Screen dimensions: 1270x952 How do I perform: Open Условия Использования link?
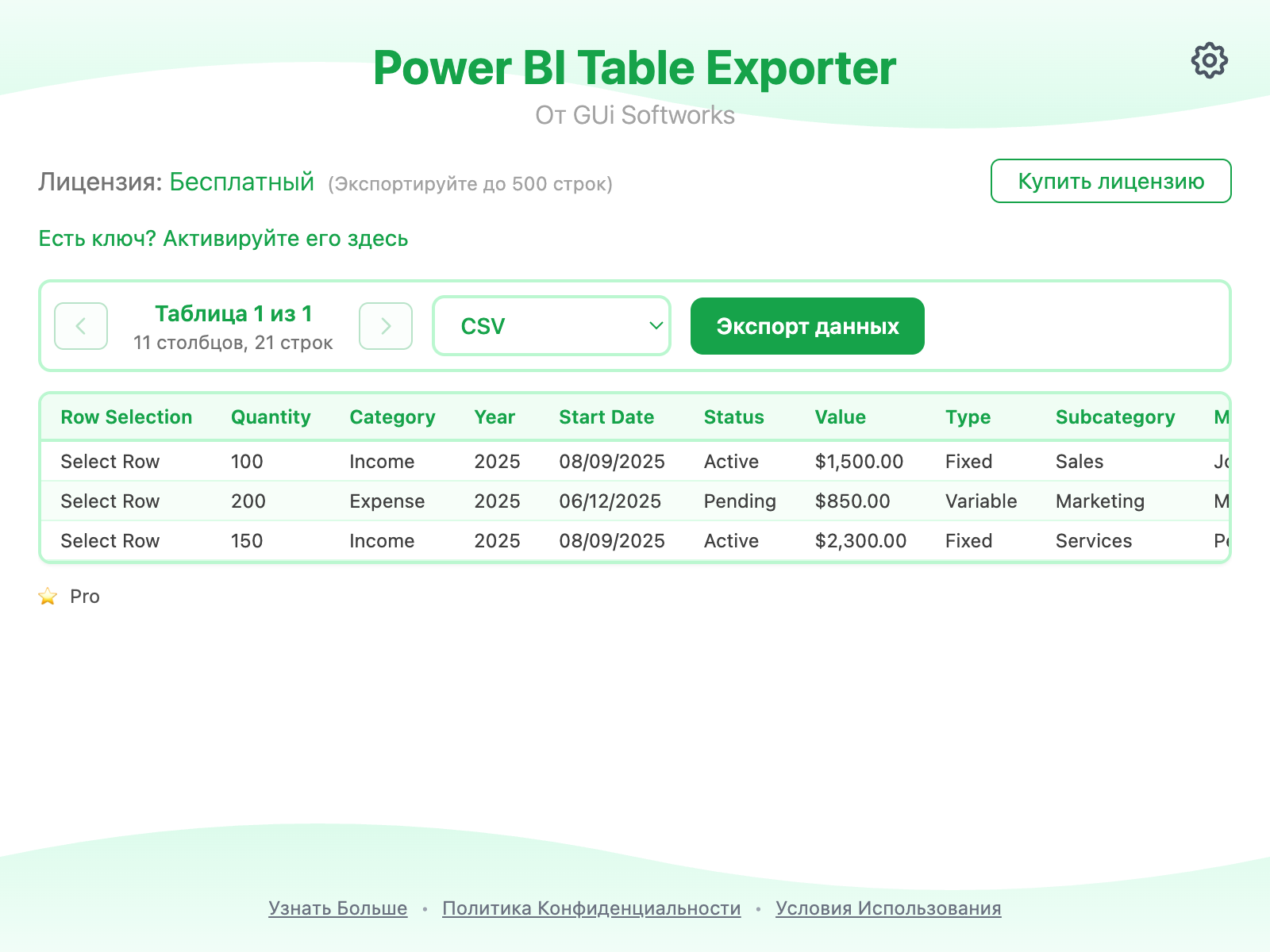click(888, 908)
